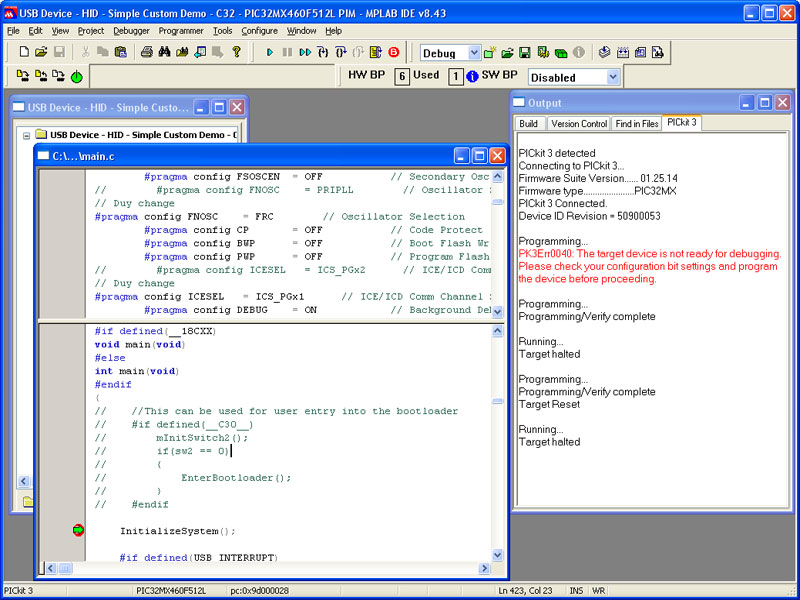Open the Tools menu
This screenshot has width=800, height=600.
[x=222, y=31]
